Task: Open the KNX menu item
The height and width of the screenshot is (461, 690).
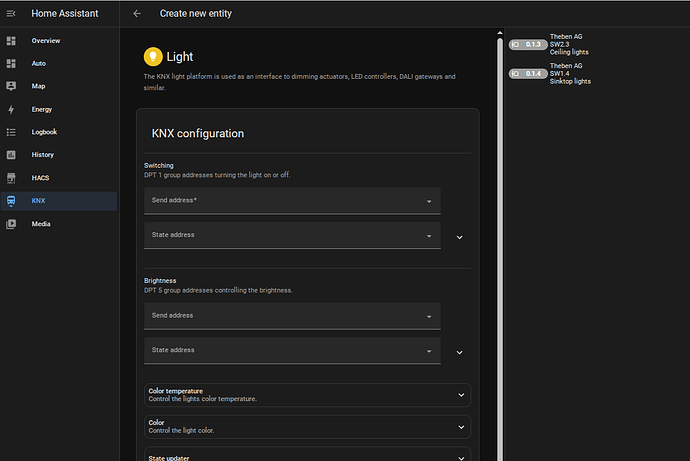Action: click(59, 201)
